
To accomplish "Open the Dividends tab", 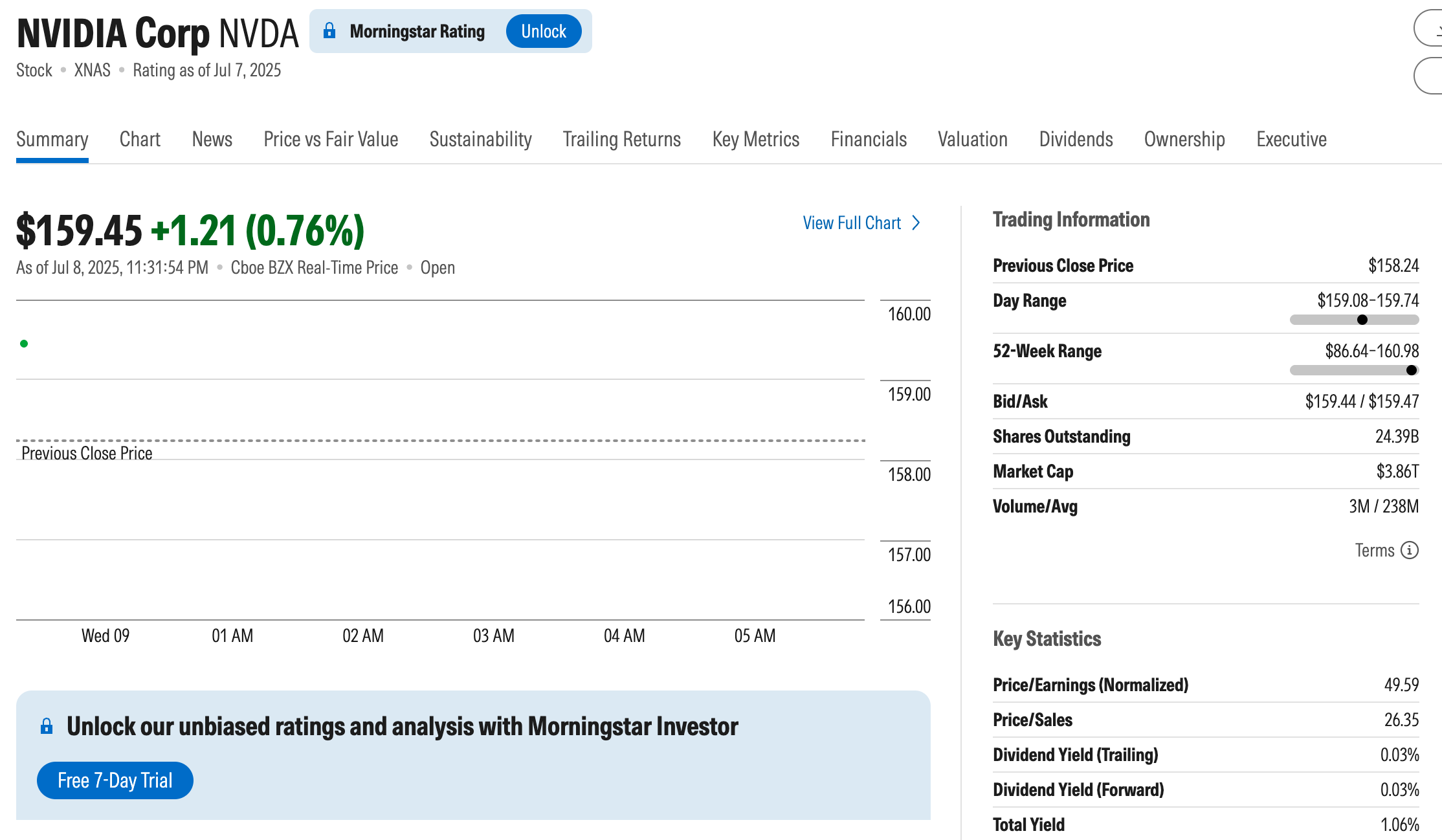I will (1076, 139).
